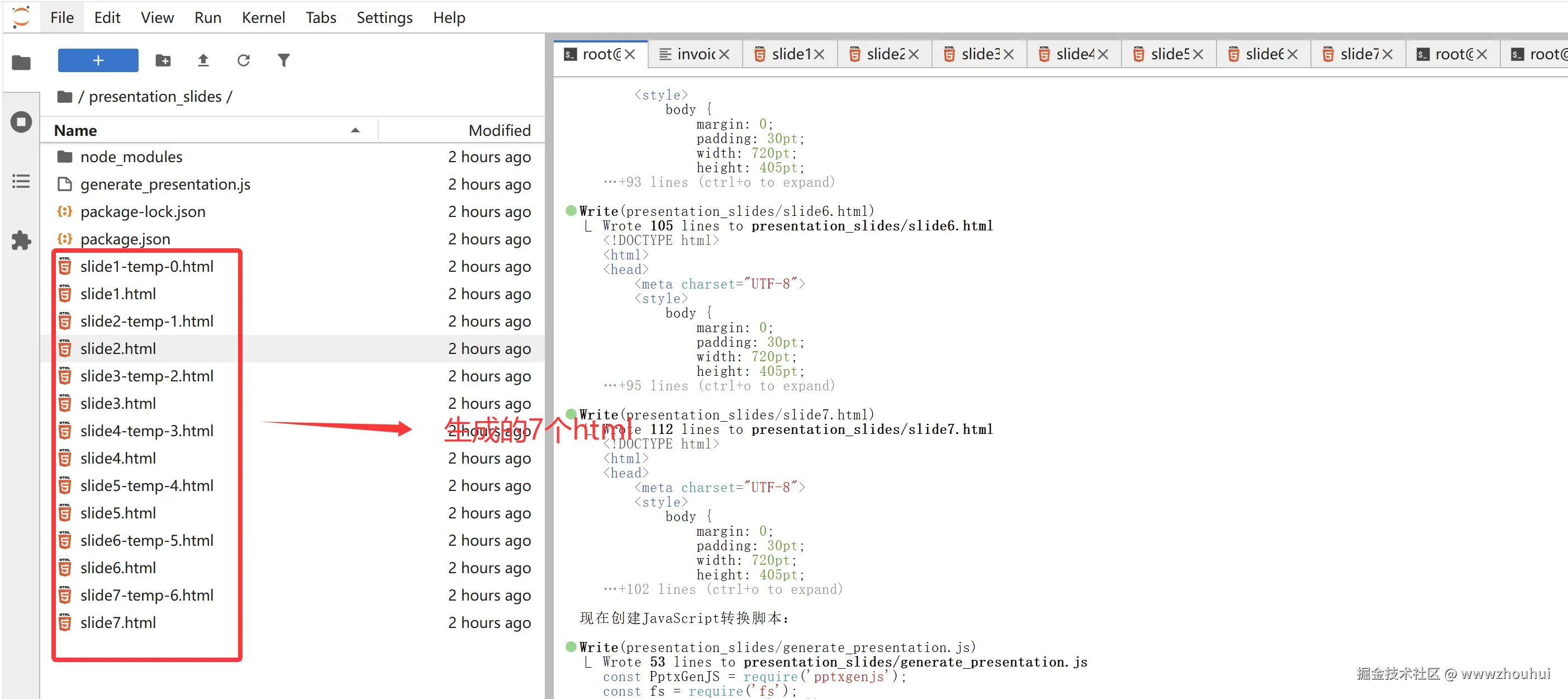This screenshot has height=699, width=1568.
Task: Close the invoice tab
Action: tap(724, 54)
